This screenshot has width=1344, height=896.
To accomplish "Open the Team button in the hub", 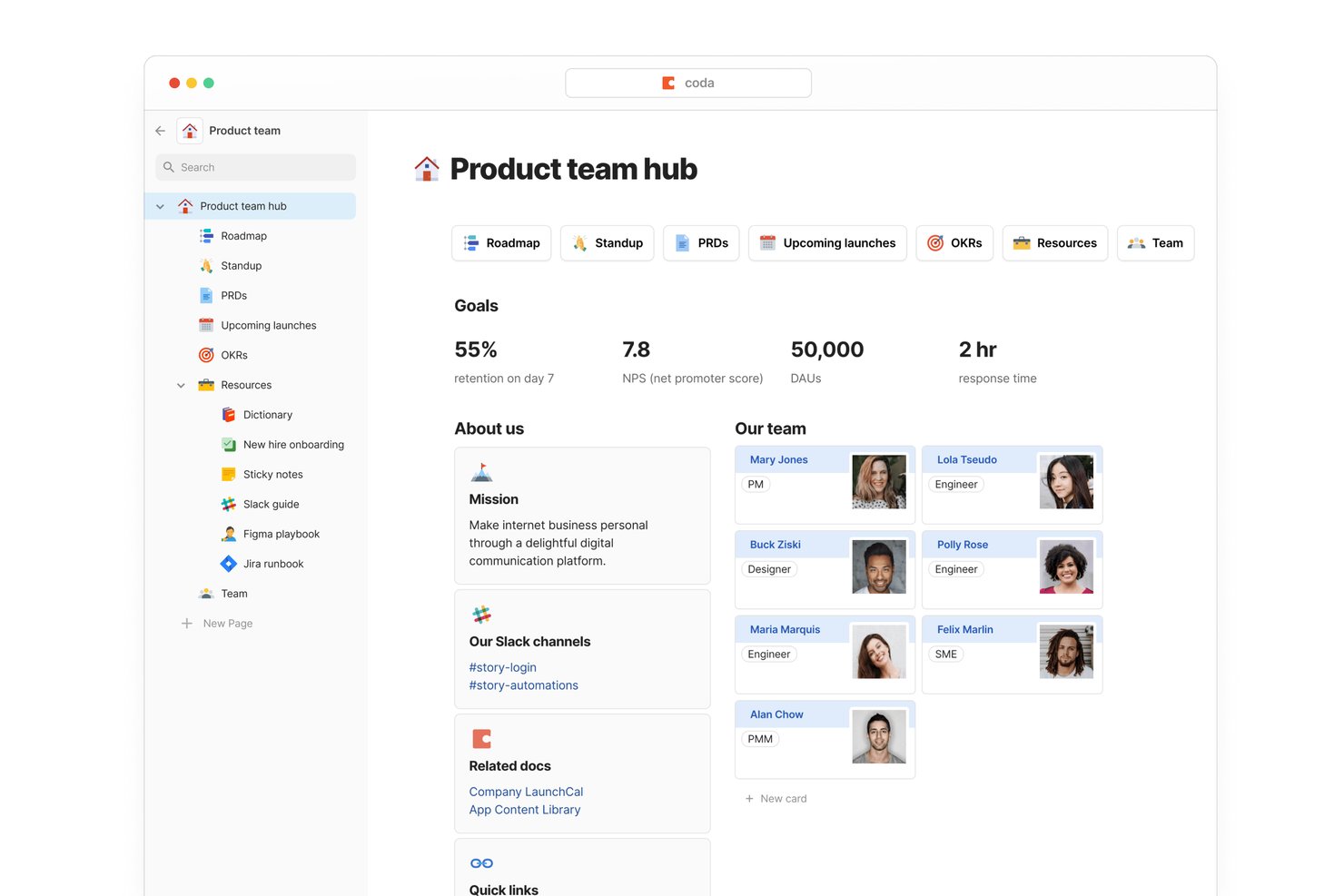I will pos(1155,243).
